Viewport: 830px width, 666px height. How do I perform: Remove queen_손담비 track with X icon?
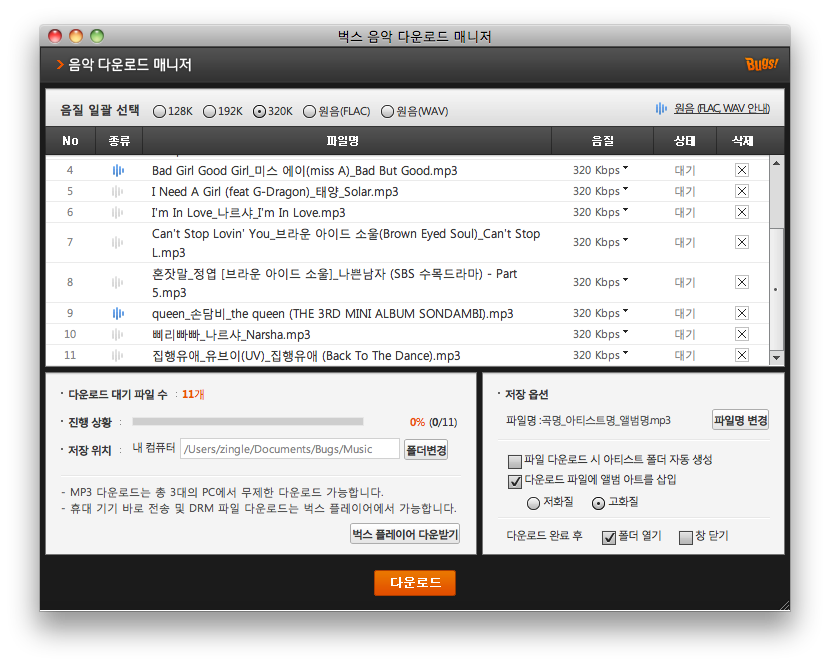pos(742,313)
